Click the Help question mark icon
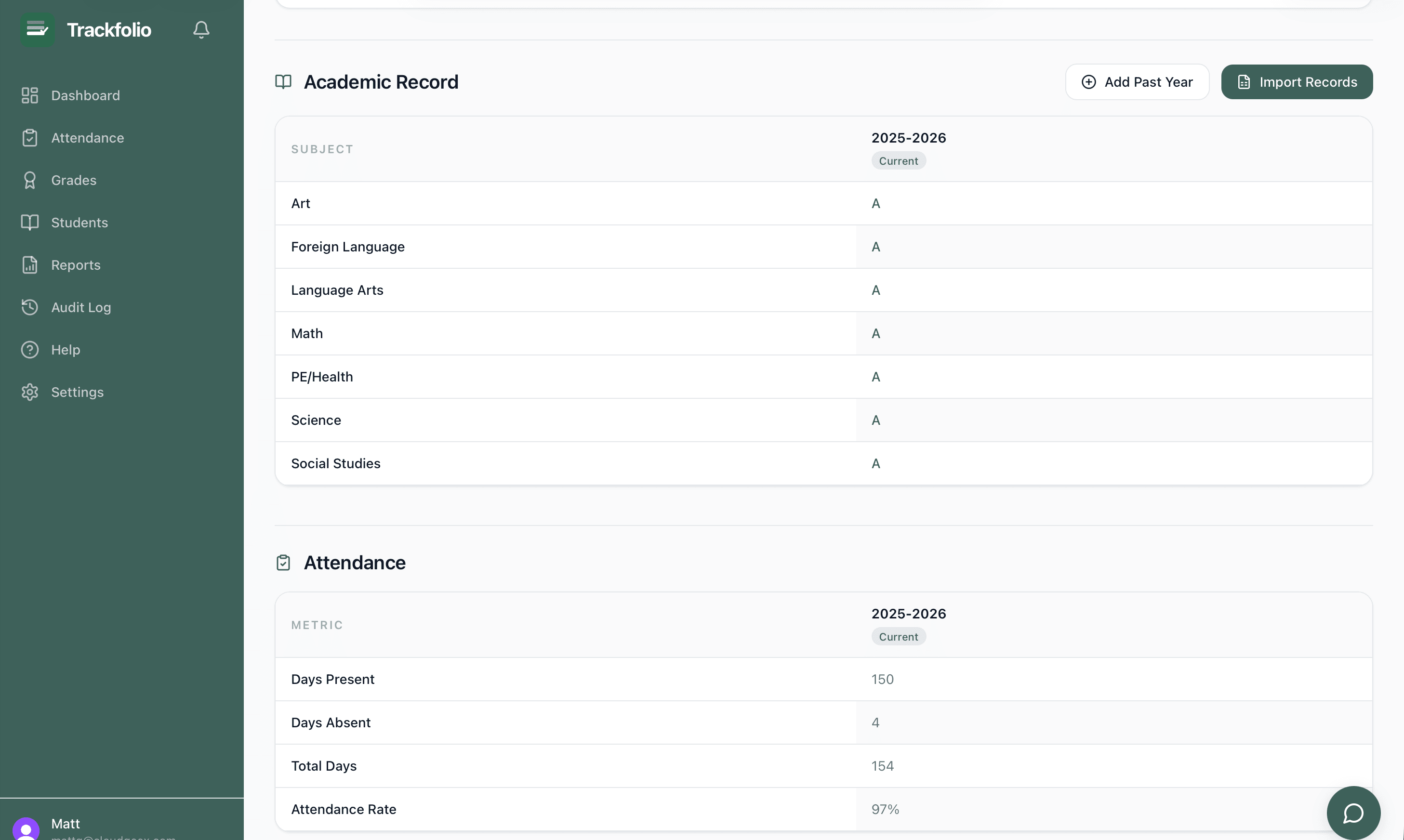This screenshot has height=840, width=1404. [x=29, y=349]
